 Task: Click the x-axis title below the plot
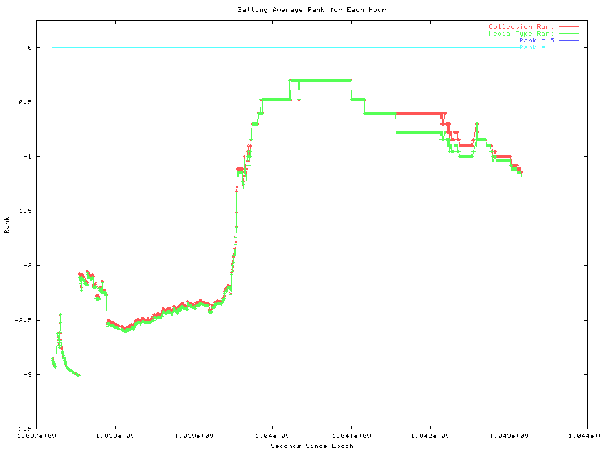point(312,445)
